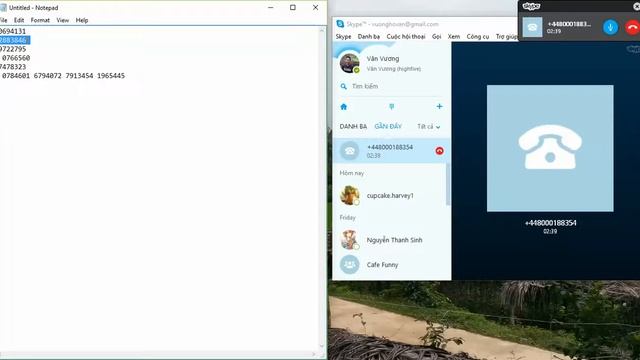640x360 pixels.
Task: Click the 0784601 number in Notepad
Action: 16,76
